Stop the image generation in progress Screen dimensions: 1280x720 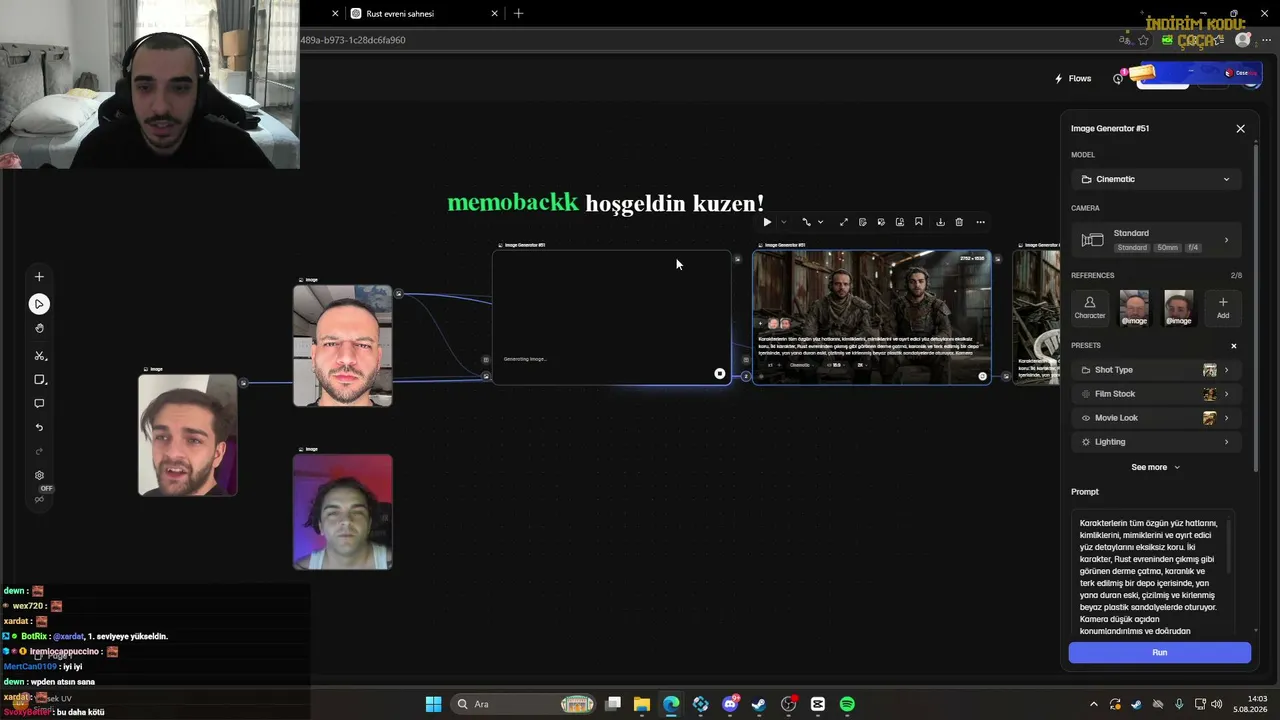pos(720,374)
